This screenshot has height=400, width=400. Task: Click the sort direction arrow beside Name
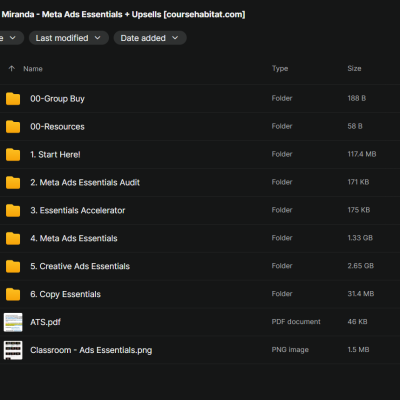(12, 69)
